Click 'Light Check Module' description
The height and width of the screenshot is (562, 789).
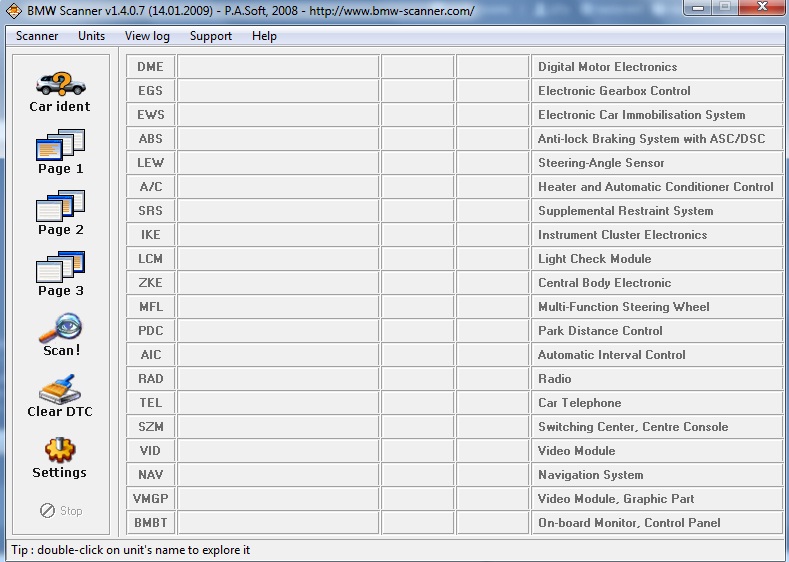(x=594, y=259)
